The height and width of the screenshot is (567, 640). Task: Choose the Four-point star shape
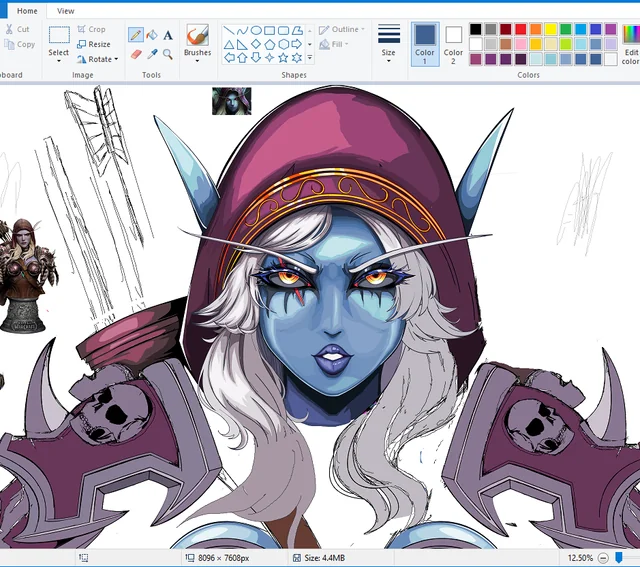coord(269,58)
